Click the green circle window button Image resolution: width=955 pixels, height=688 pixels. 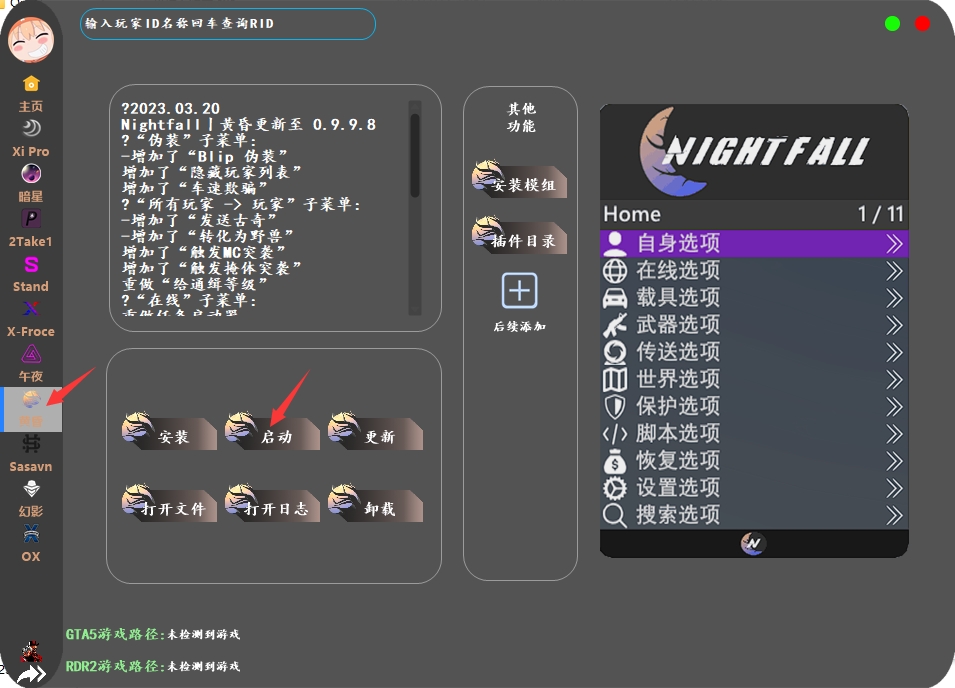(x=892, y=24)
